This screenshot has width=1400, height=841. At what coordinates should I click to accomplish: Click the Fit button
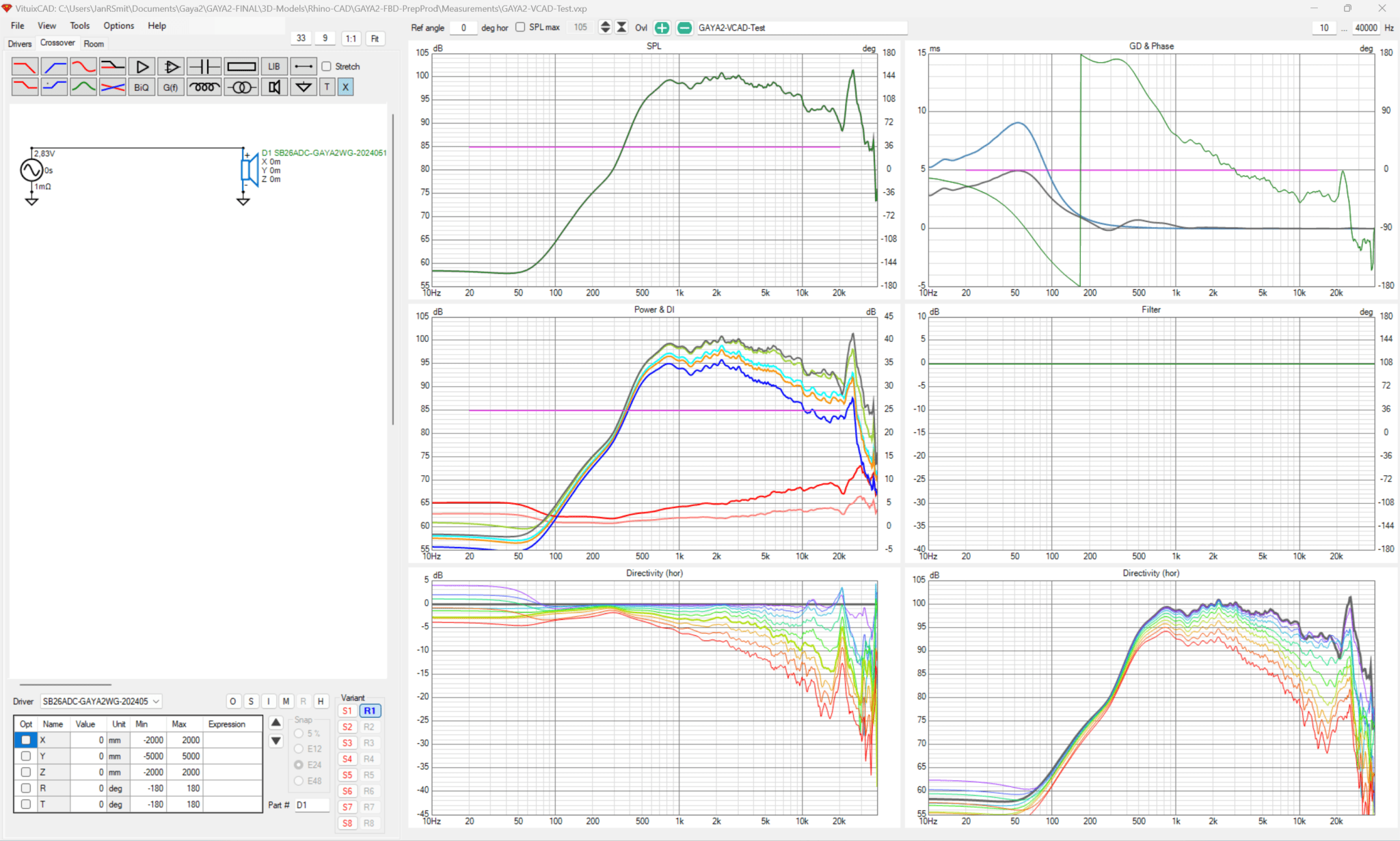[x=375, y=39]
